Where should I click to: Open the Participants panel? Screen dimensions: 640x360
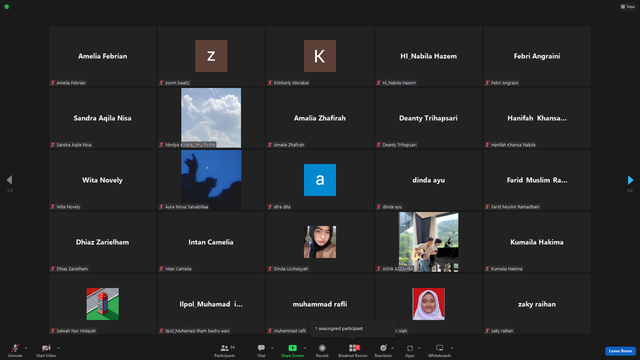(x=224, y=350)
